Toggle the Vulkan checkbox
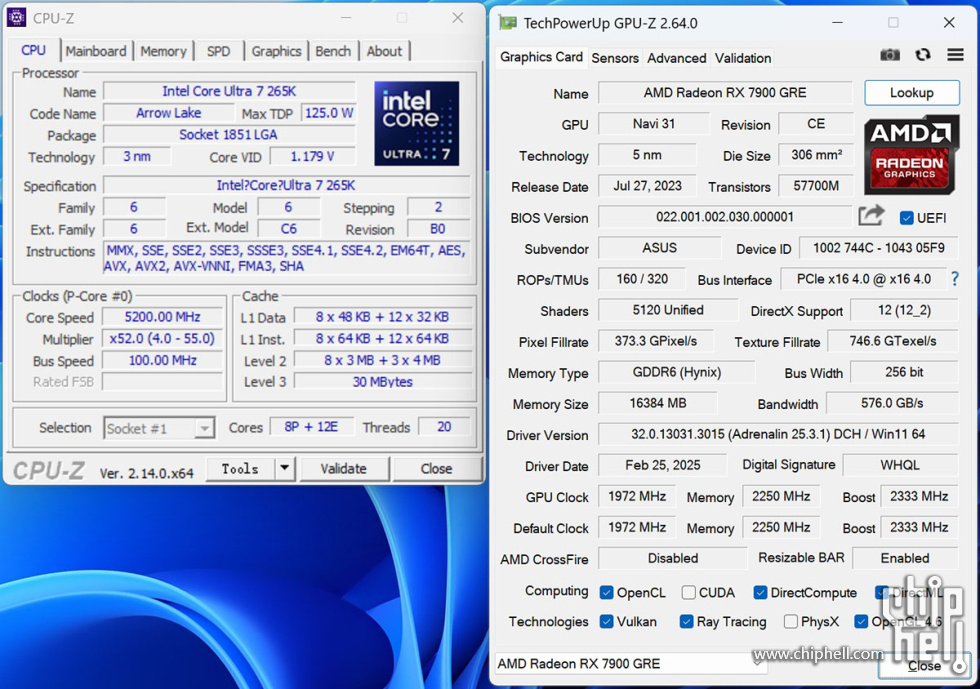Image resolution: width=980 pixels, height=689 pixels. (606, 621)
